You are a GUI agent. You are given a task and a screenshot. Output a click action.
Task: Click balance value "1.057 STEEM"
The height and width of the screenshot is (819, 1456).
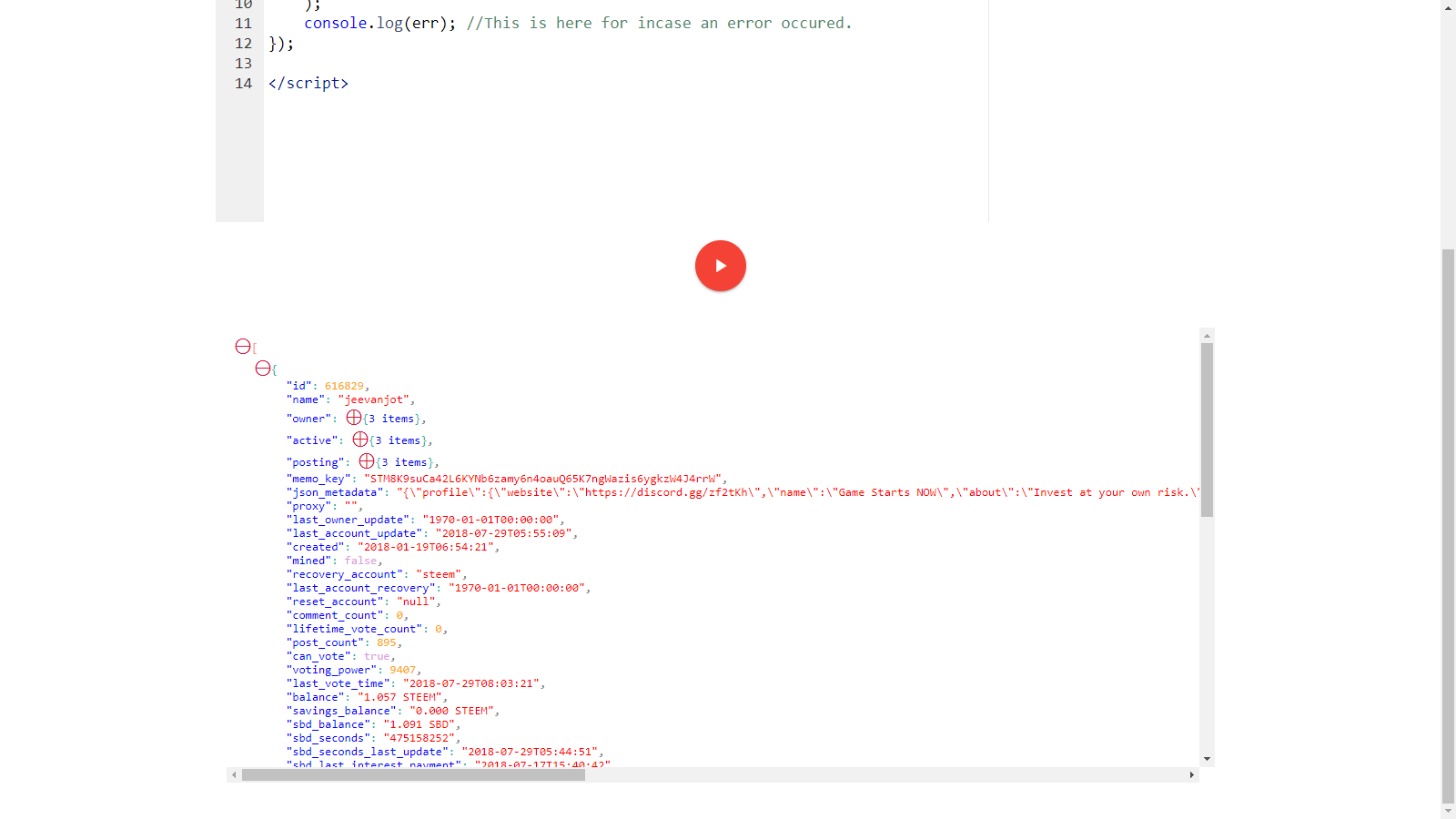(x=399, y=697)
